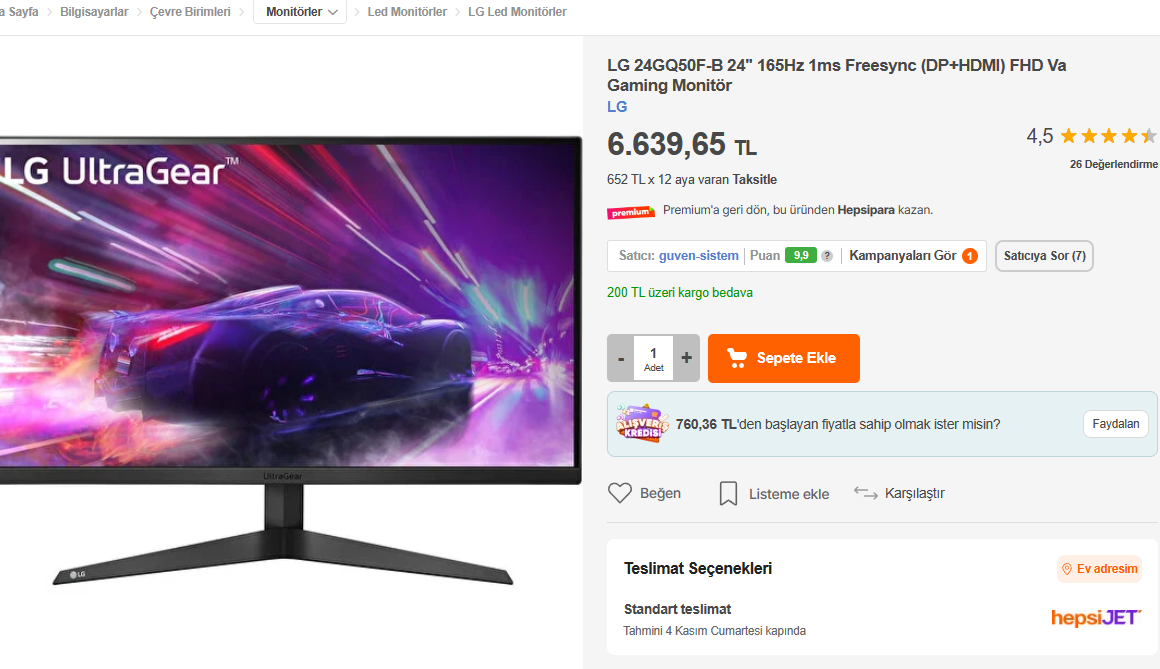This screenshot has width=1160, height=669.
Task: Click the Karşılaştır compare arrows icon
Action: tap(866, 493)
